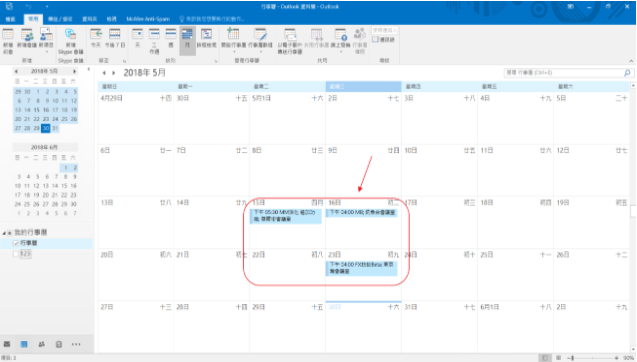This screenshot has height=362, width=637.
Task: Open the May 16 afternoon 04:00 appointment
Action: (x=362, y=212)
